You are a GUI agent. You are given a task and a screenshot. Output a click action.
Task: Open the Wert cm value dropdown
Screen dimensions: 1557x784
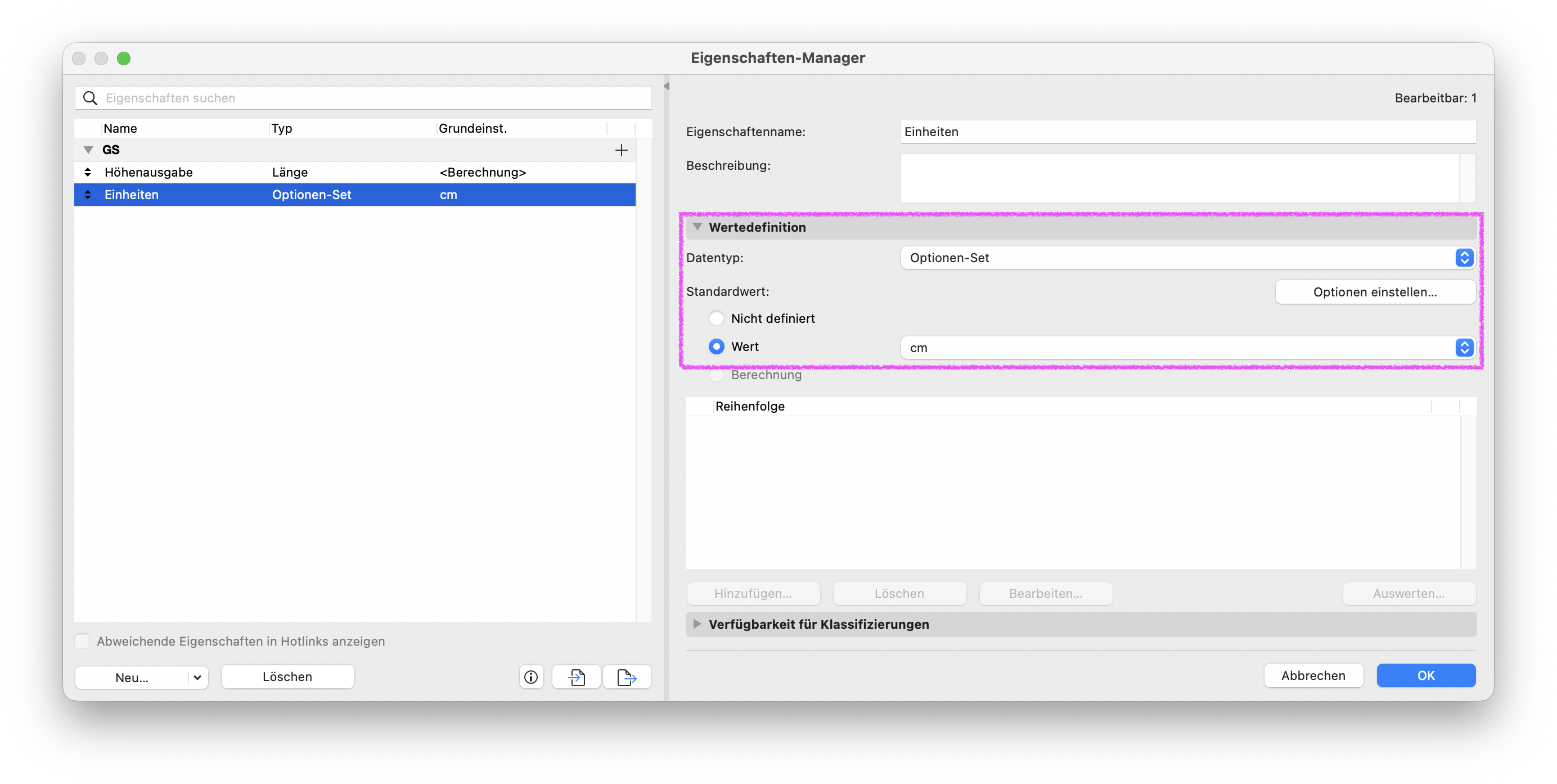coord(1187,348)
